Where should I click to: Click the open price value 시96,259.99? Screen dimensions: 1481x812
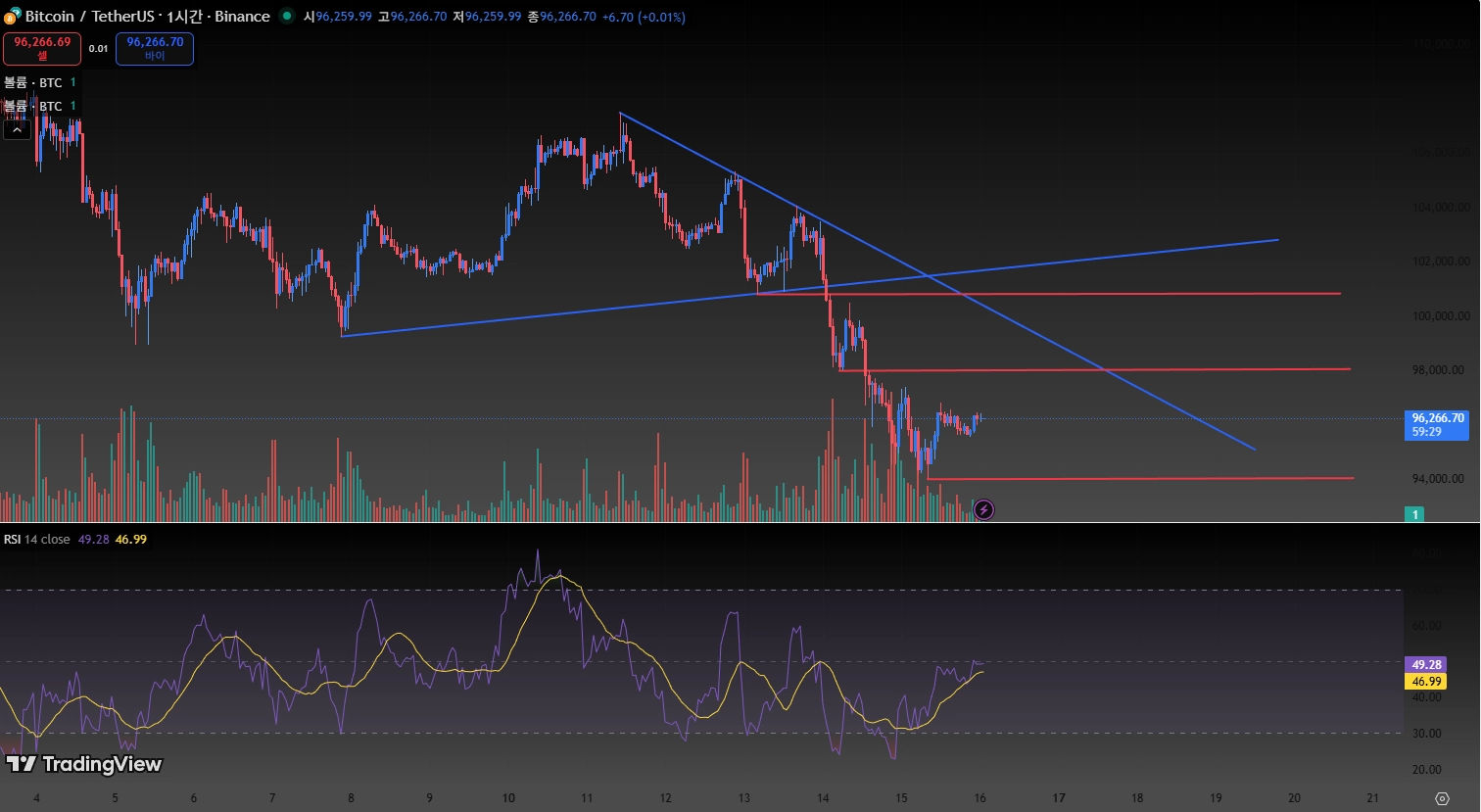(x=337, y=17)
